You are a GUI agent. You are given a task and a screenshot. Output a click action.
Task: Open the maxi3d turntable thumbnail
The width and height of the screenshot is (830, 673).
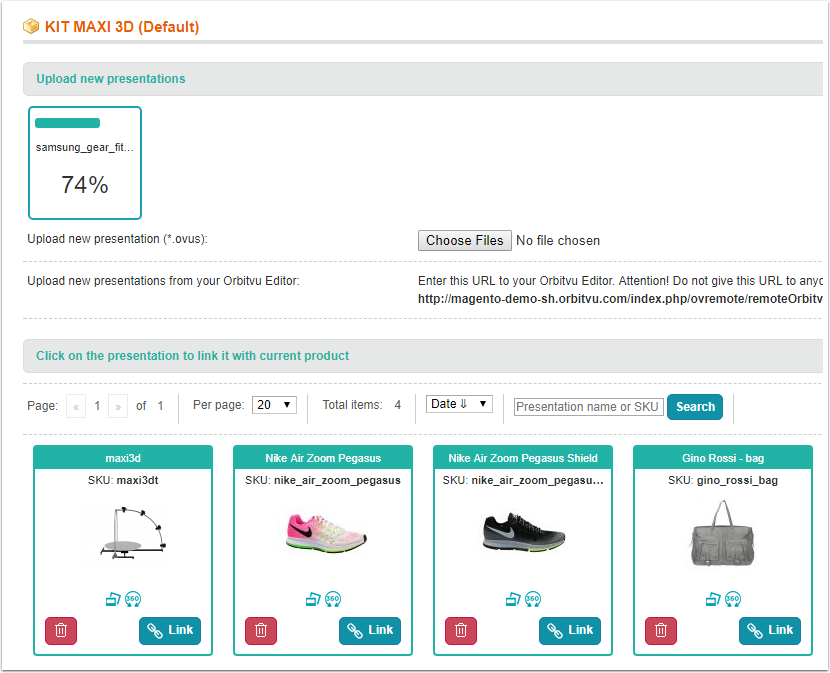pyautogui.click(x=133, y=533)
